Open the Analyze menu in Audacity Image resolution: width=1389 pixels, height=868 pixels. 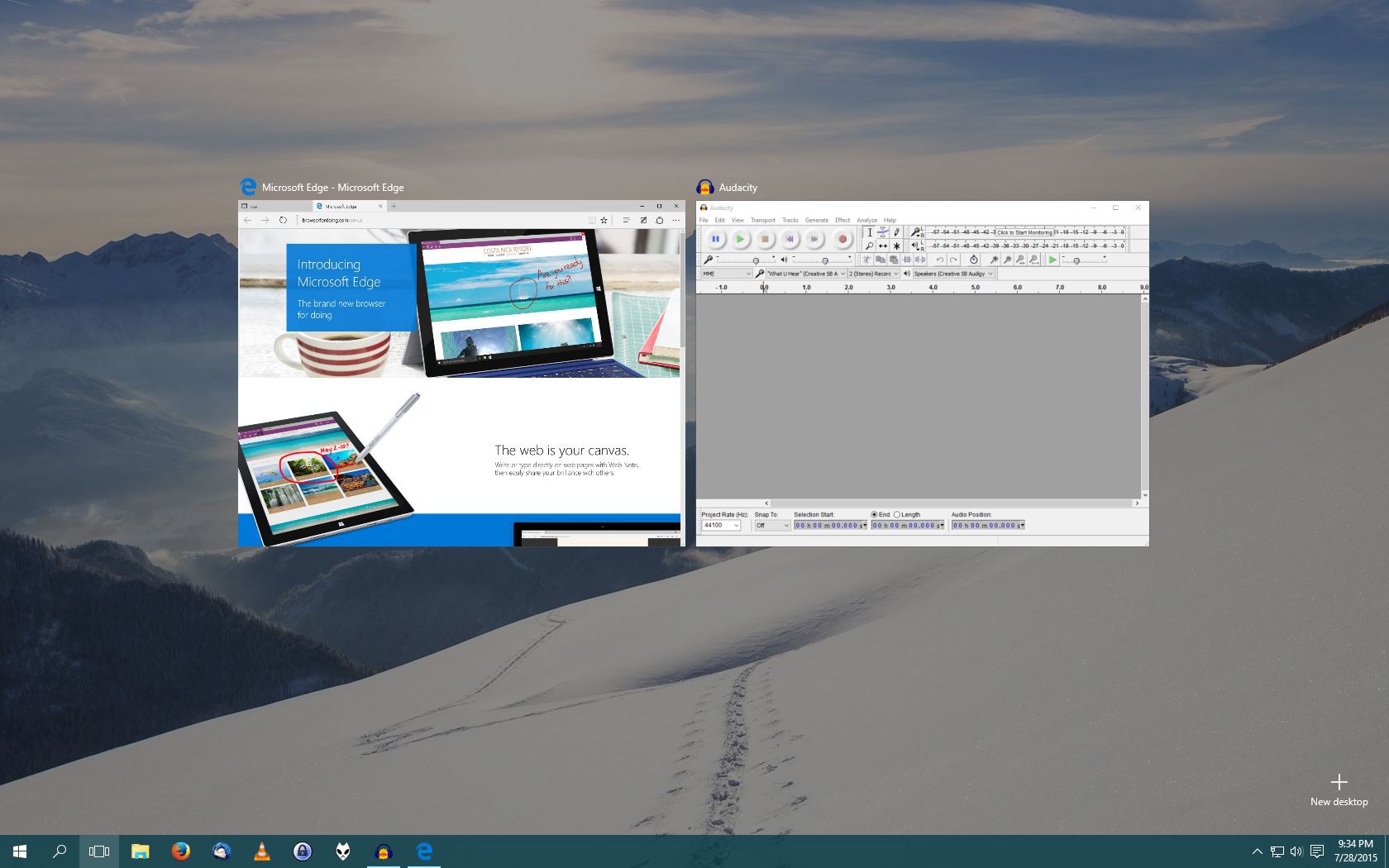[866, 220]
